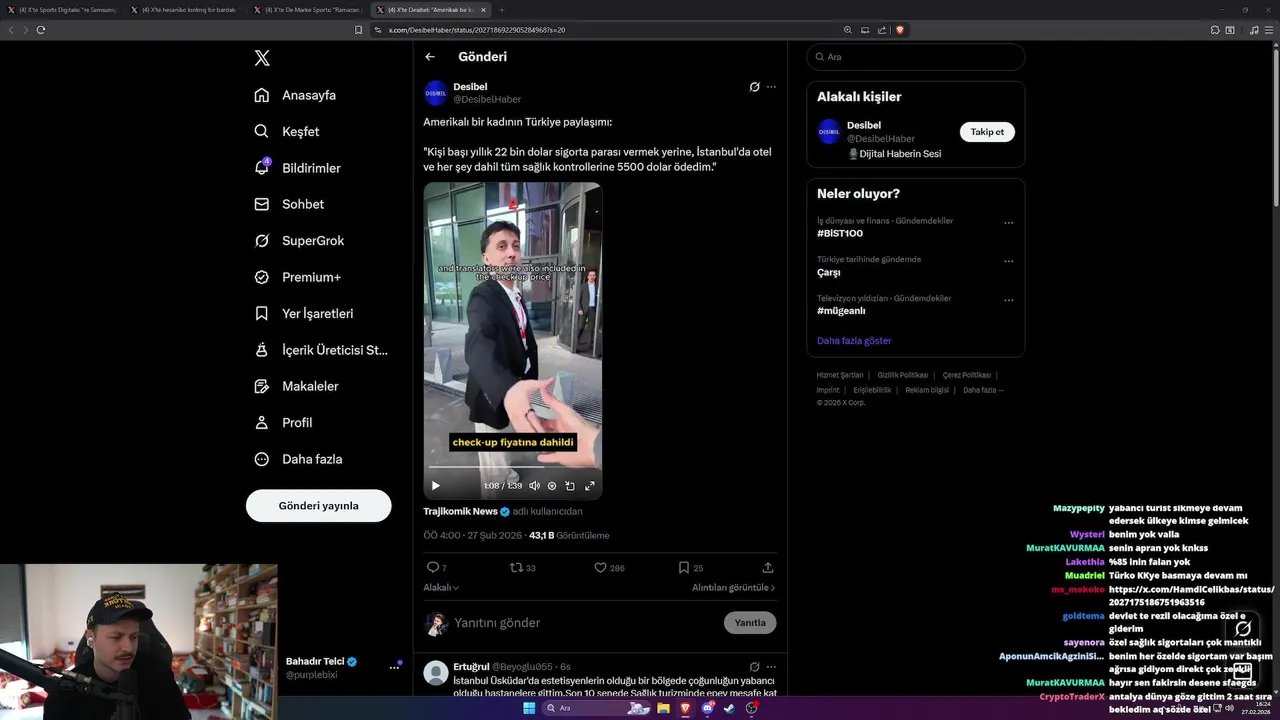The image size is (1280, 720).
Task: Enter video fullscreen mode
Action: pyautogui.click(x=589, y=485)
